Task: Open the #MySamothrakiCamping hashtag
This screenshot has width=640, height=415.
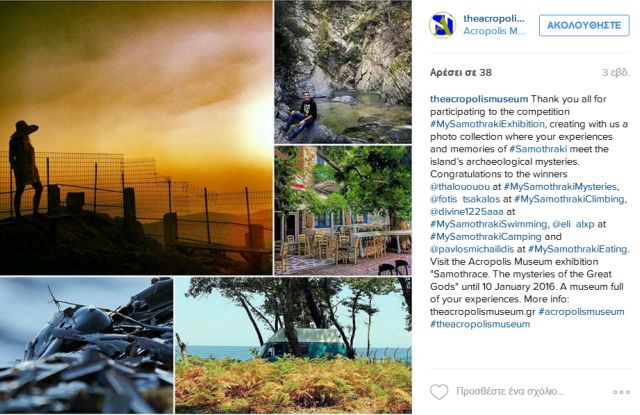Action: [x=486, y=237]
